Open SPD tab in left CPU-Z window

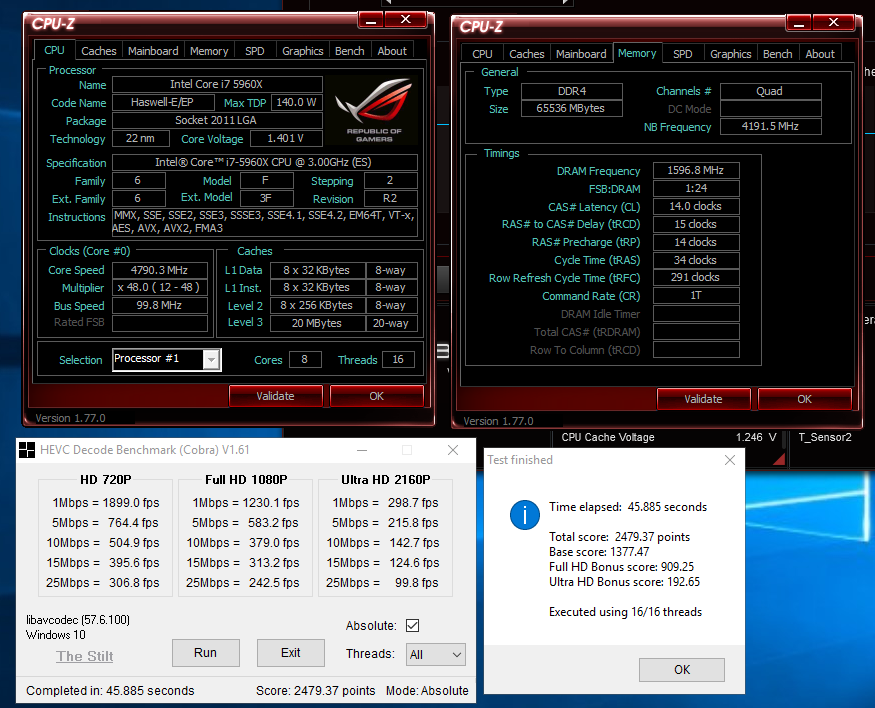(x=254, y=51)
